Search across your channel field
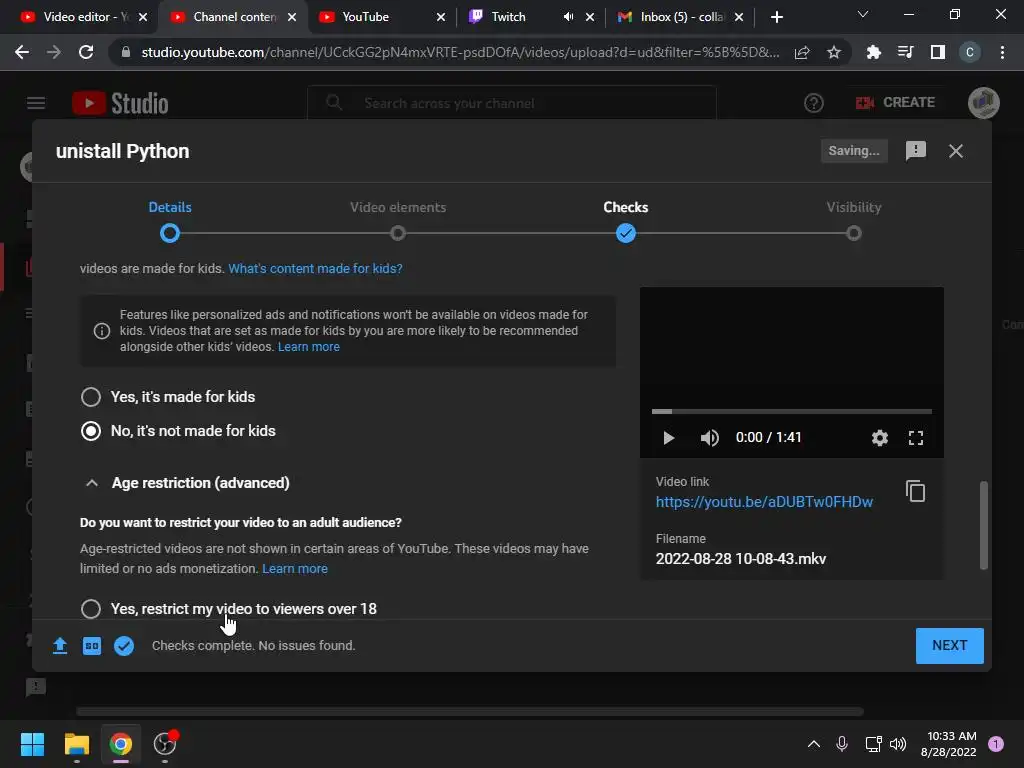Screen dimensions: 1024x768 [x=512, y=103]
